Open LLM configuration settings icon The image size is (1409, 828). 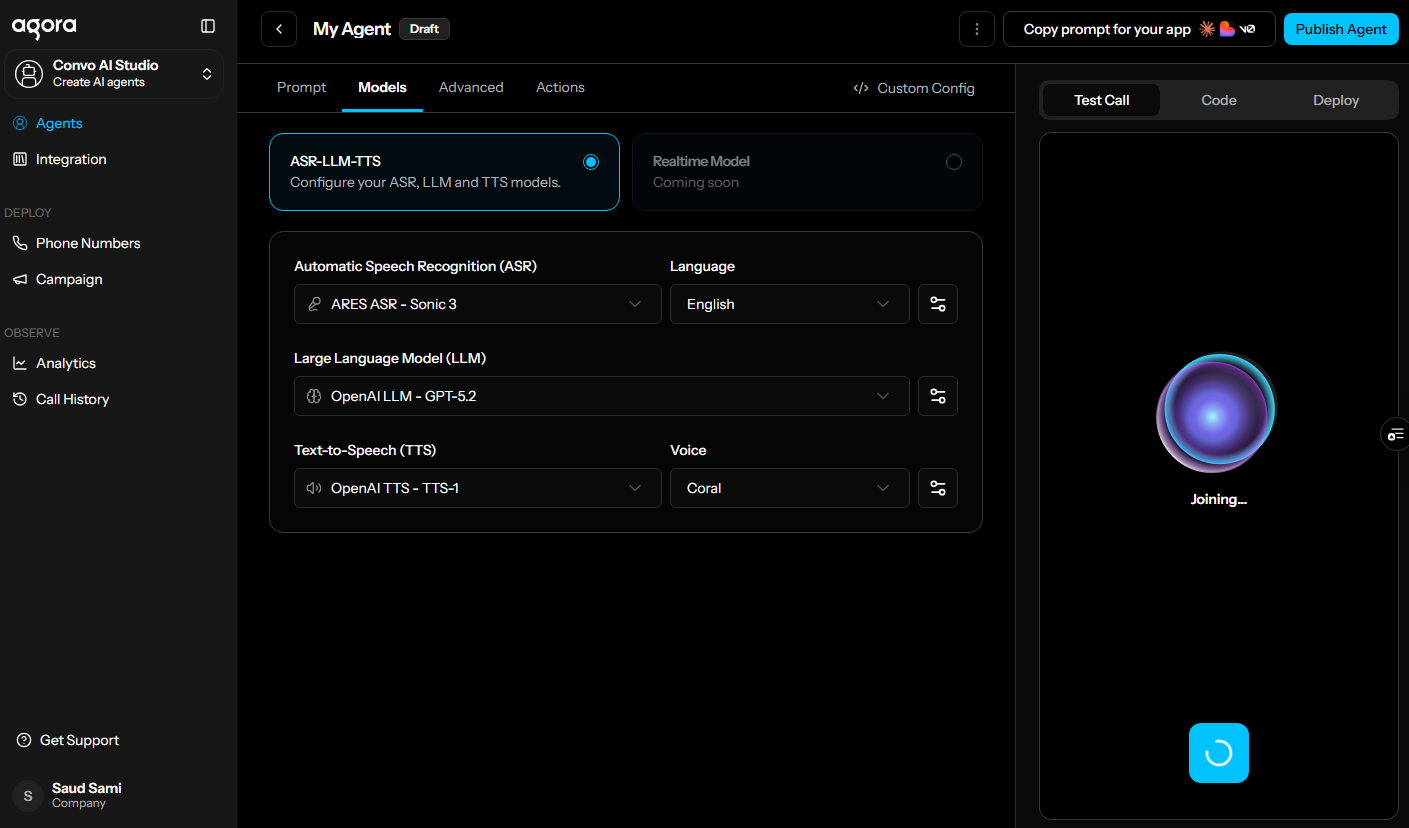click(937, 396)
